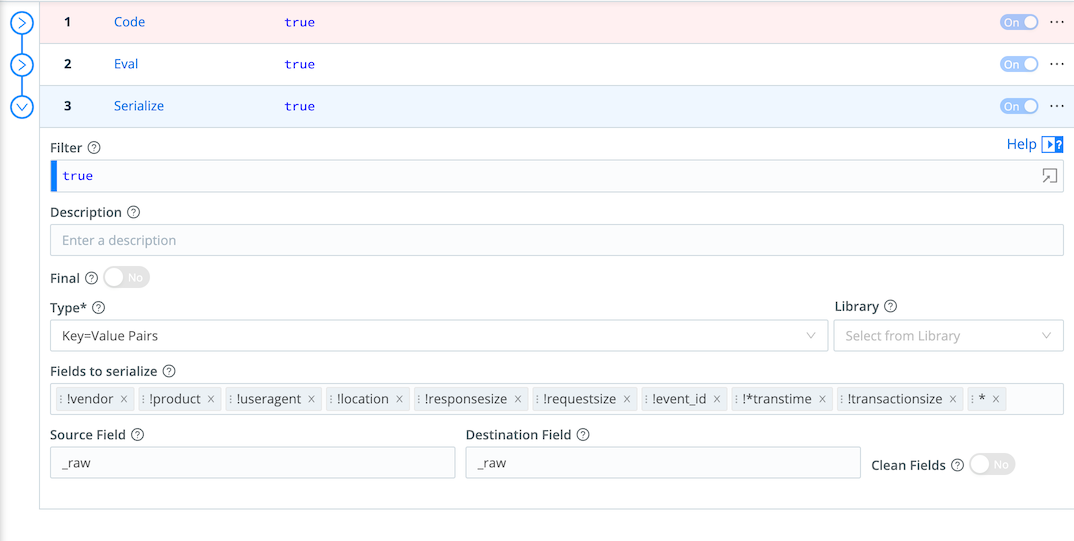This screenshot has width=1074, height=541.
Task: Click the Destination Field _raw input
Action: click(x=663, y=463)
